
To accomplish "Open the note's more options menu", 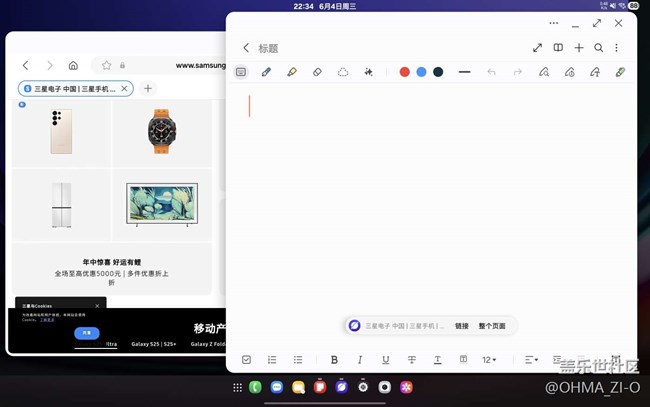I will click(x=617, y=48).
